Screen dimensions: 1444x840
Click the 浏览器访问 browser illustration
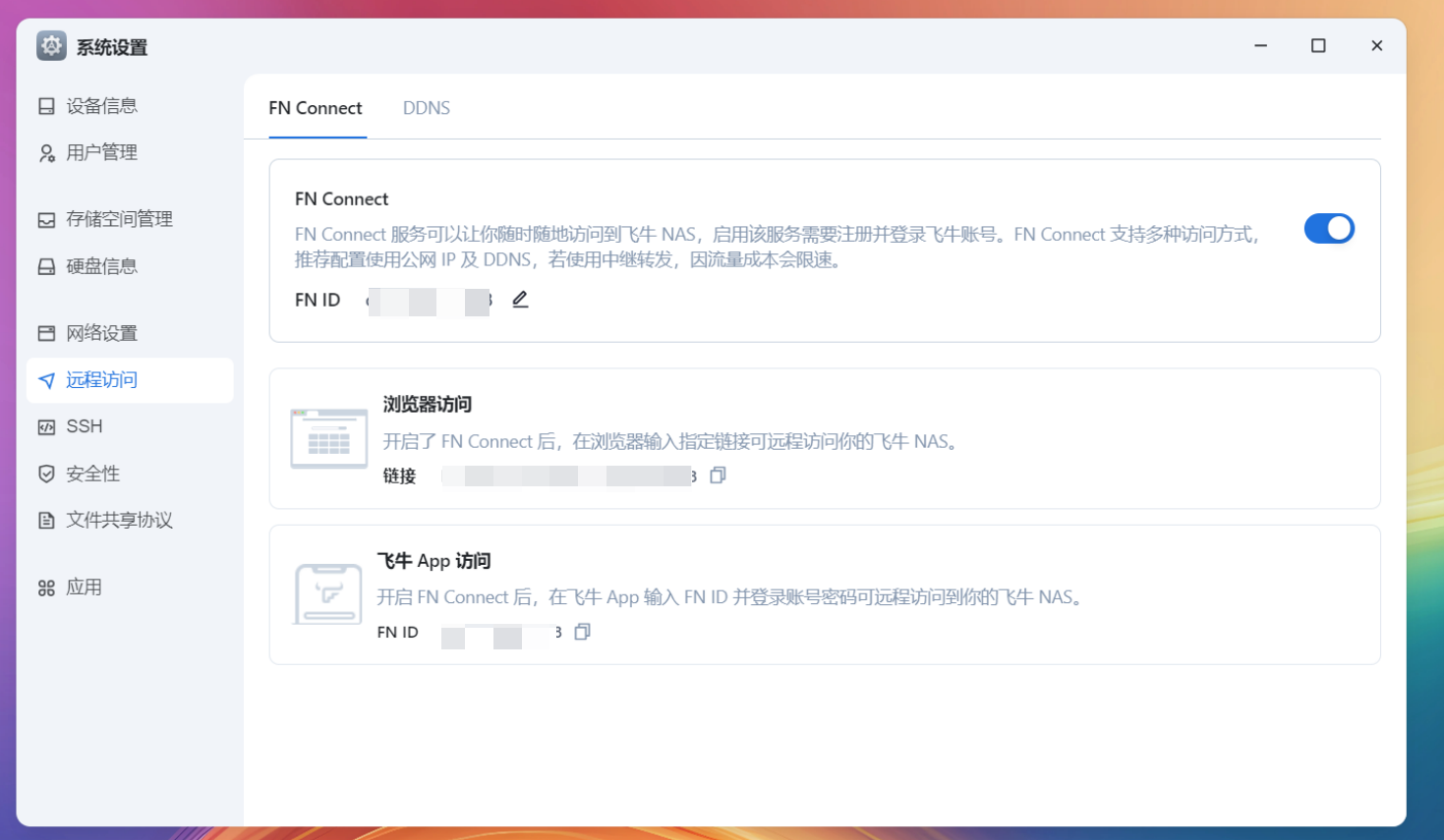(x=329, y=438)
